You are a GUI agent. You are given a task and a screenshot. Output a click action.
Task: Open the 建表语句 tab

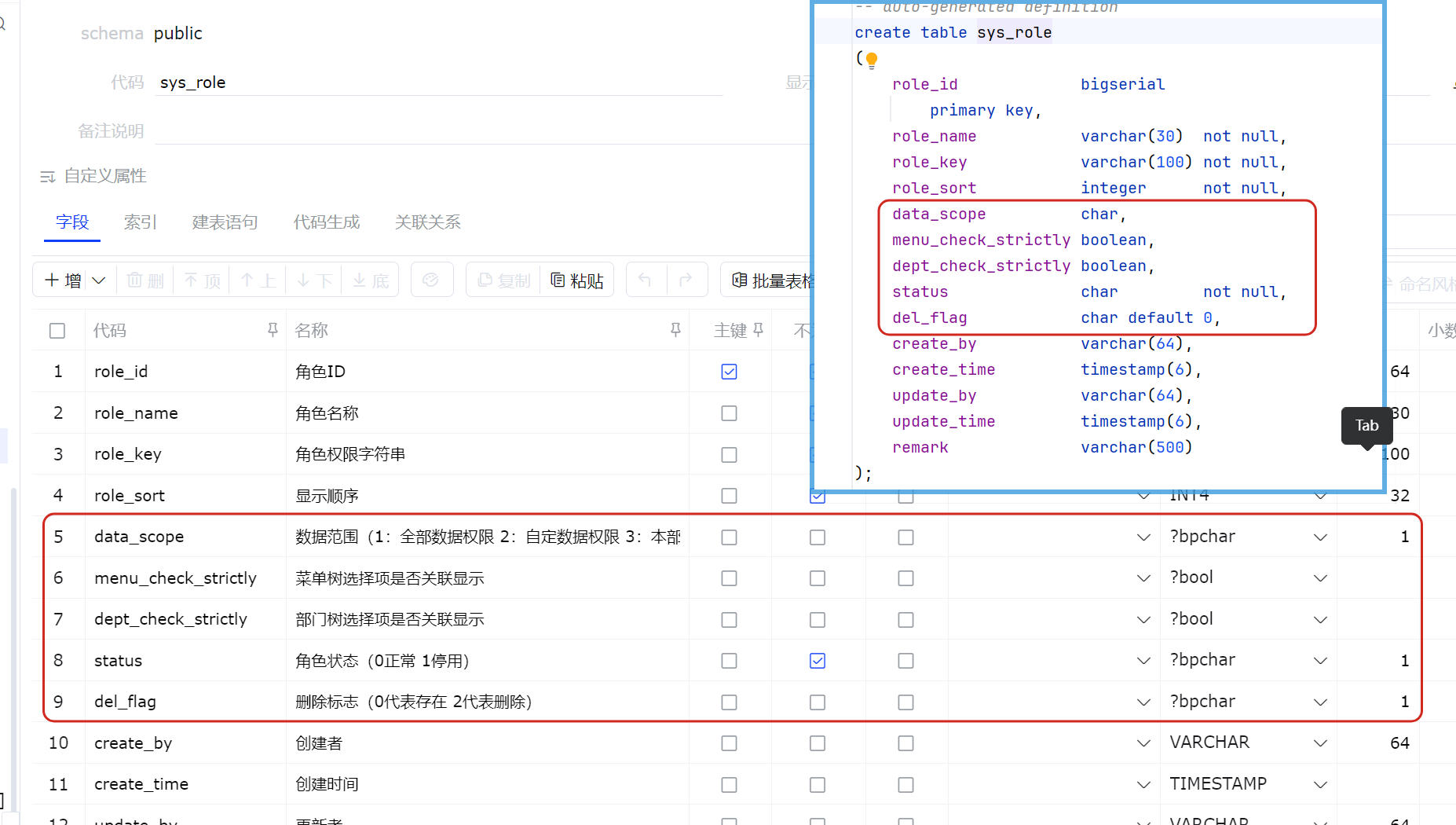[x=225, y=222]
